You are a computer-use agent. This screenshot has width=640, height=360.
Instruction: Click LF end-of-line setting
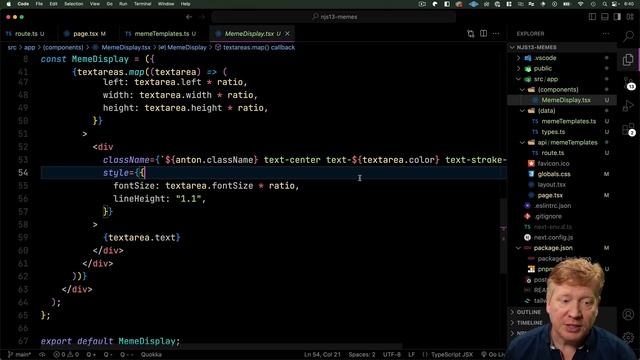pyautogui.click(x=411, y=355)
